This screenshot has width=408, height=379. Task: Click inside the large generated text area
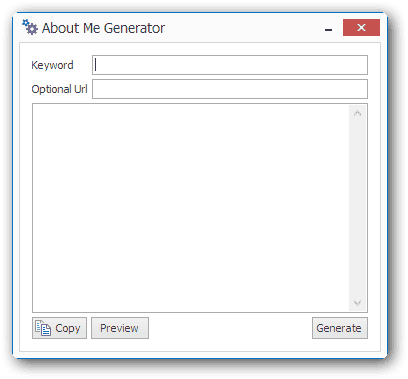(191, 208)
